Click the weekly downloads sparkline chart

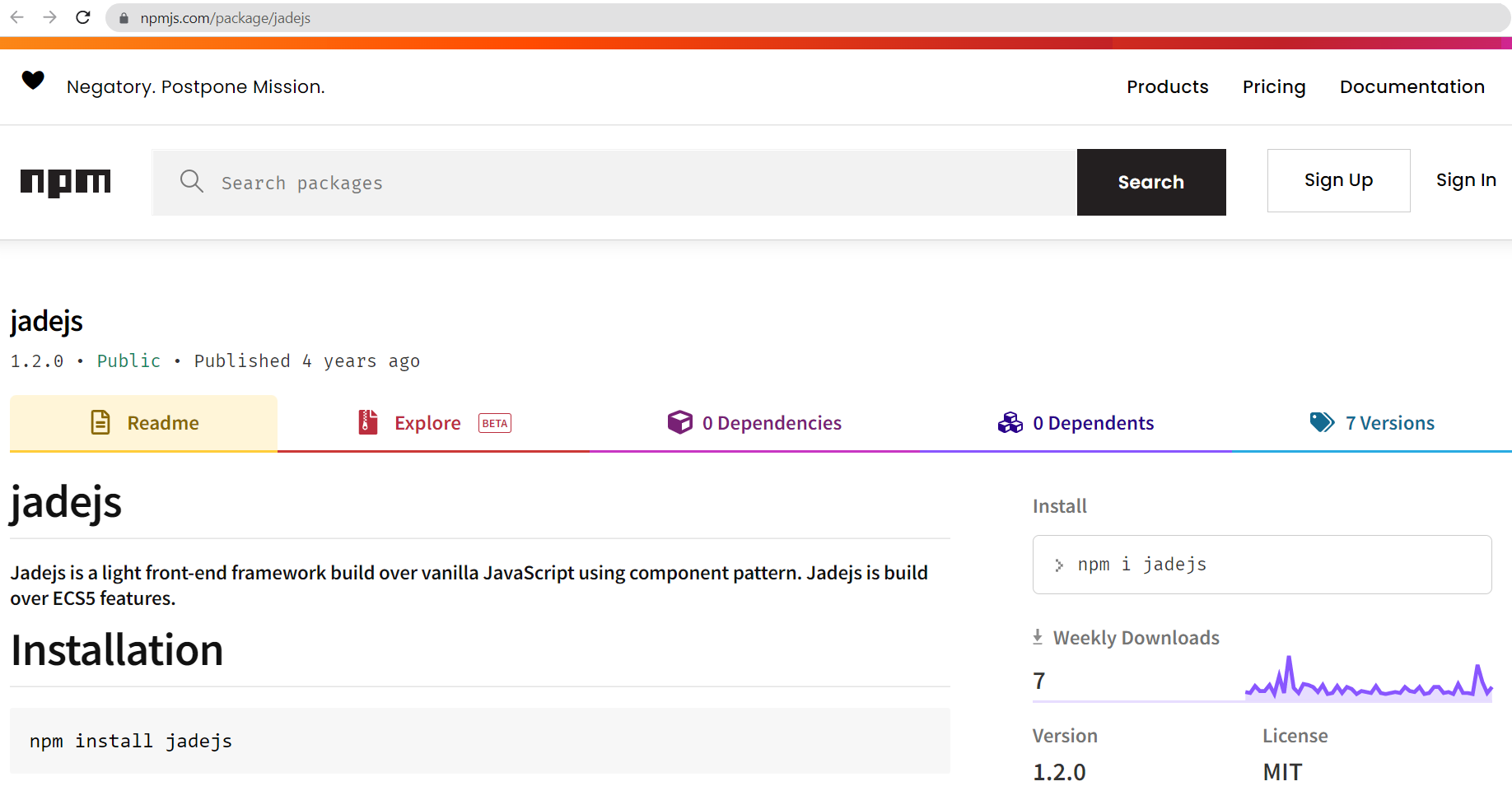1369,679
